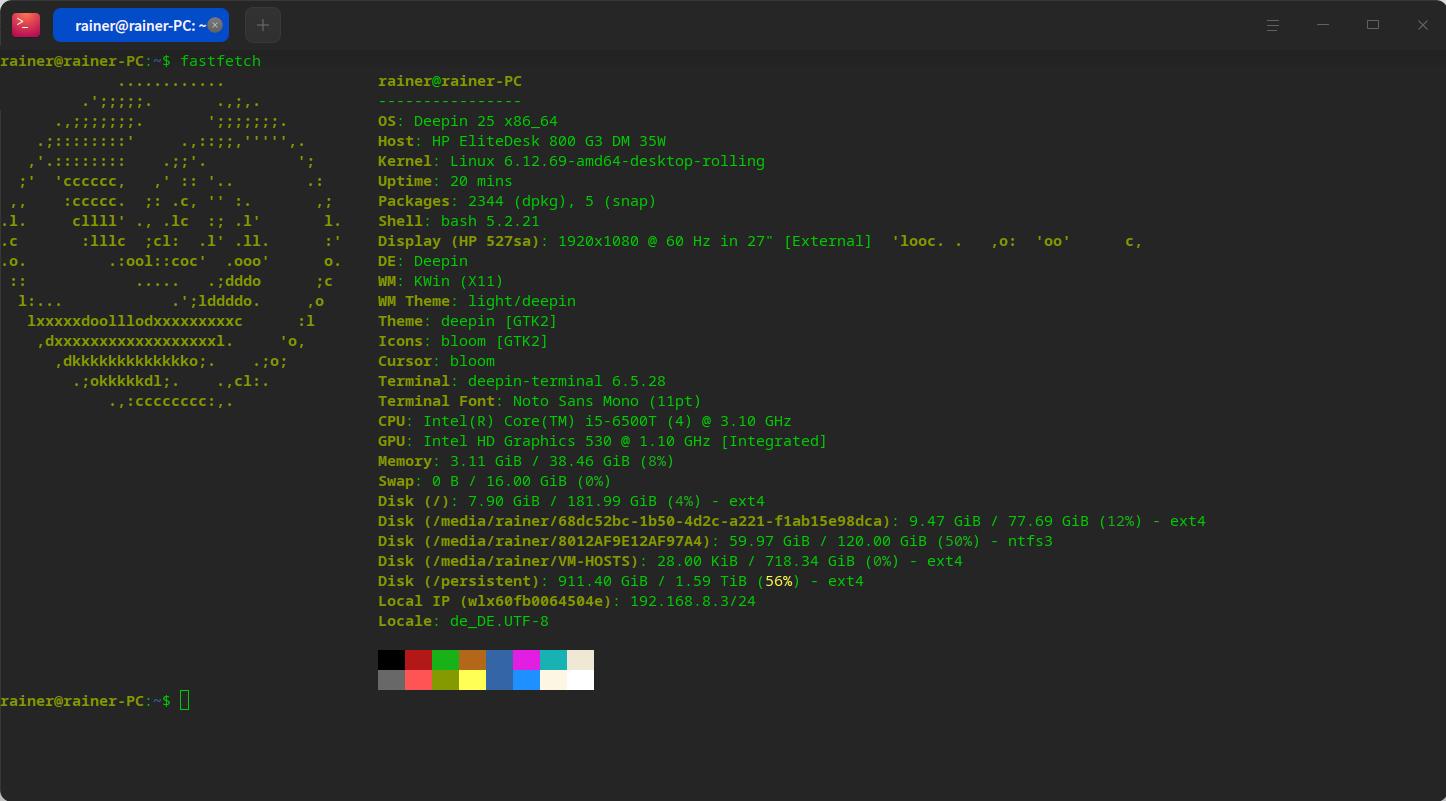This screenshot has height=801, width=1446.
Task: Click the Terminal Font value 'Noto Sans Mono (11pt)'
Action: pyautogui.click(x=607, y=401)
